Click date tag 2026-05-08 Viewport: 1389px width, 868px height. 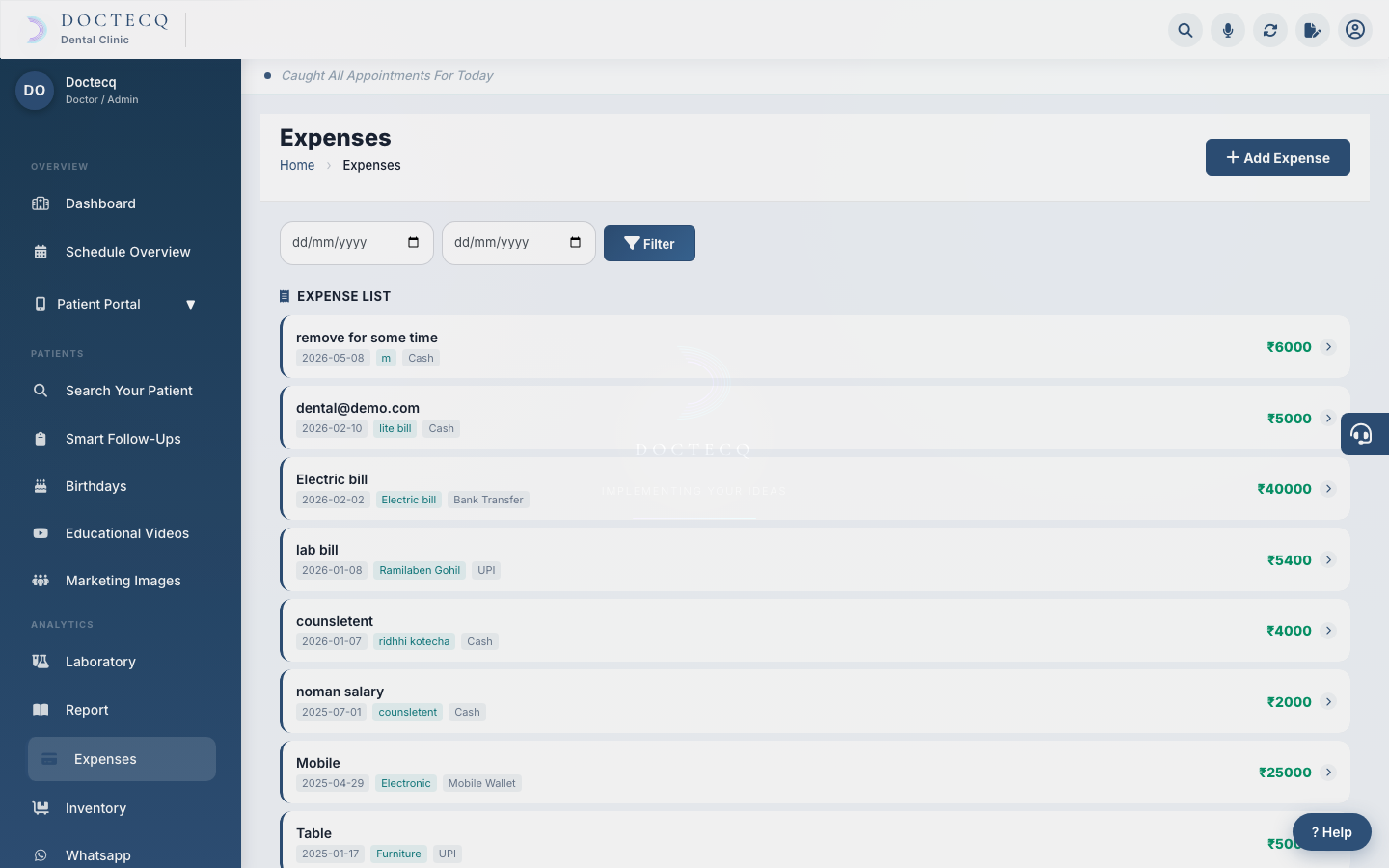pyautogui.click(x=333, y=358)
